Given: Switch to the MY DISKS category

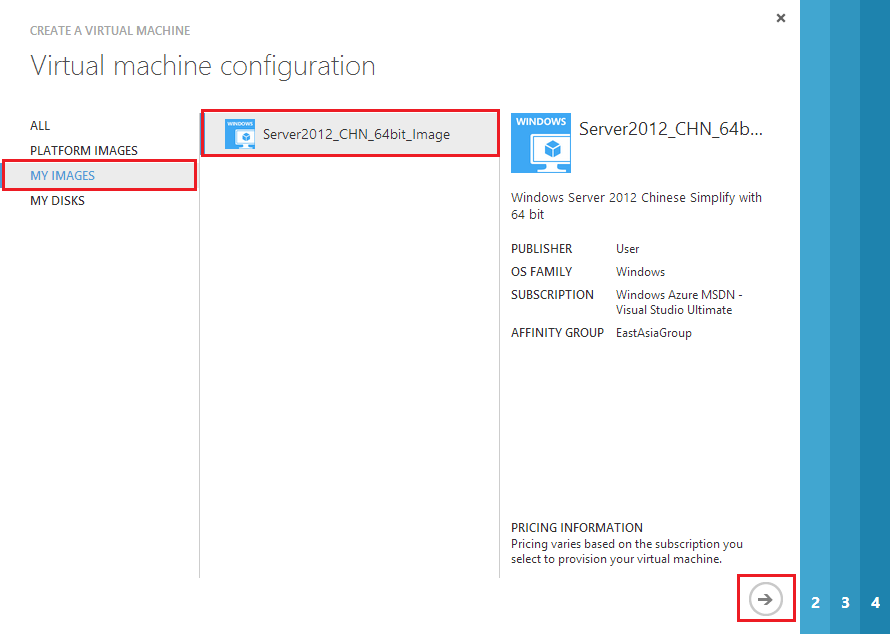Looking at the screenshot, I should 57,200.
